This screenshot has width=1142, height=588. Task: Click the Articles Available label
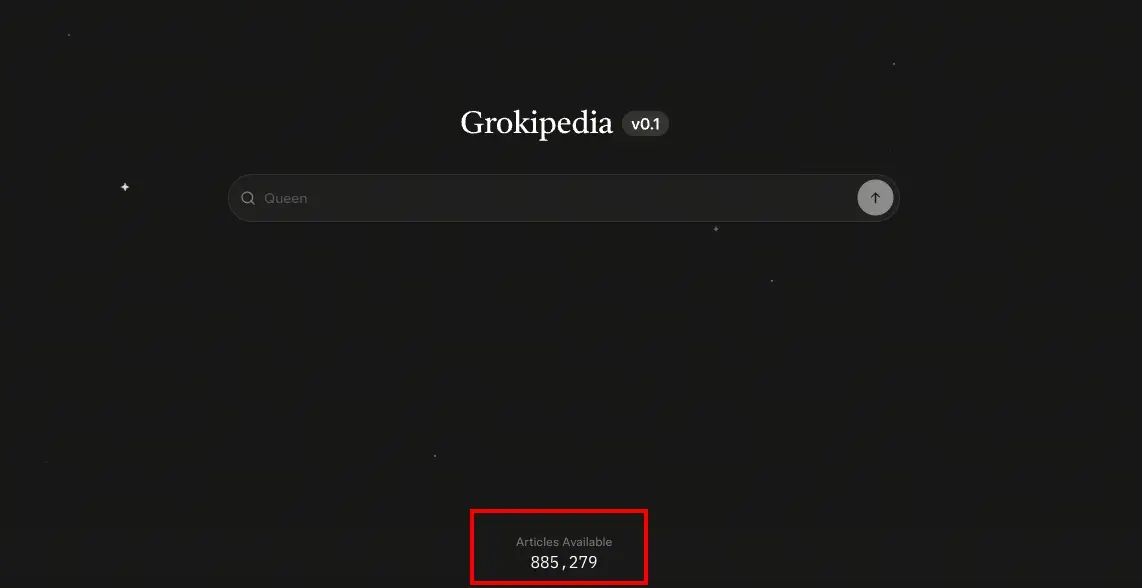[564, 542]
